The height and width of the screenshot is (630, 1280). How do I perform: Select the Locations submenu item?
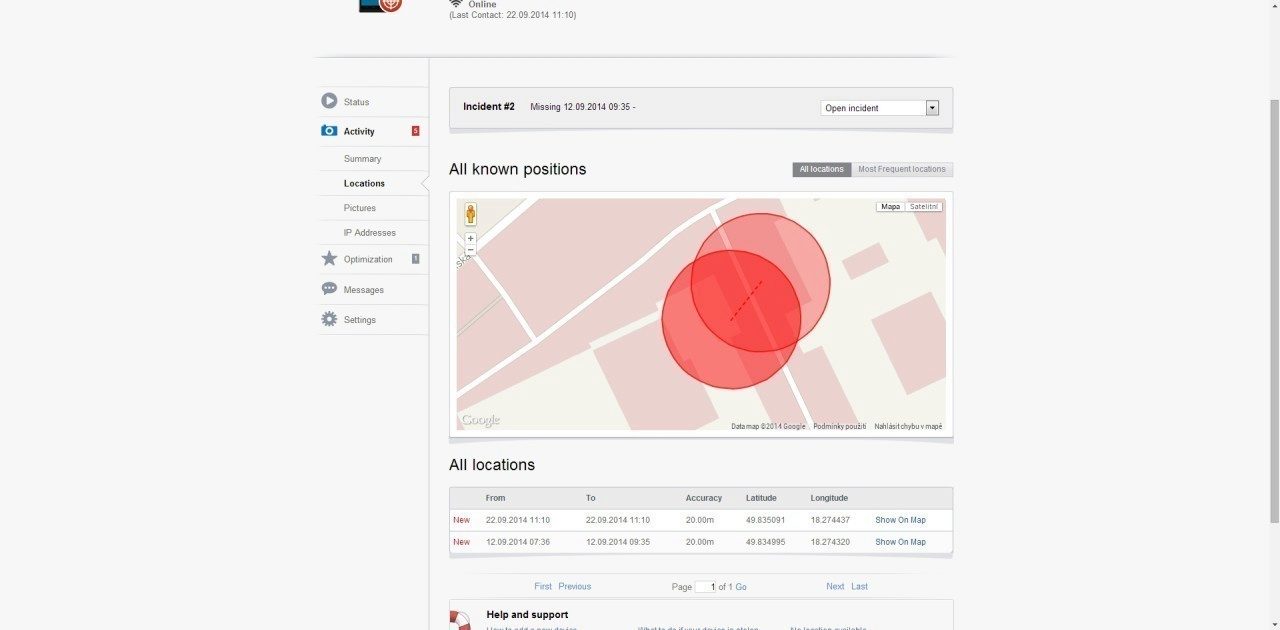pyautogui.click(x=364, y=183)
